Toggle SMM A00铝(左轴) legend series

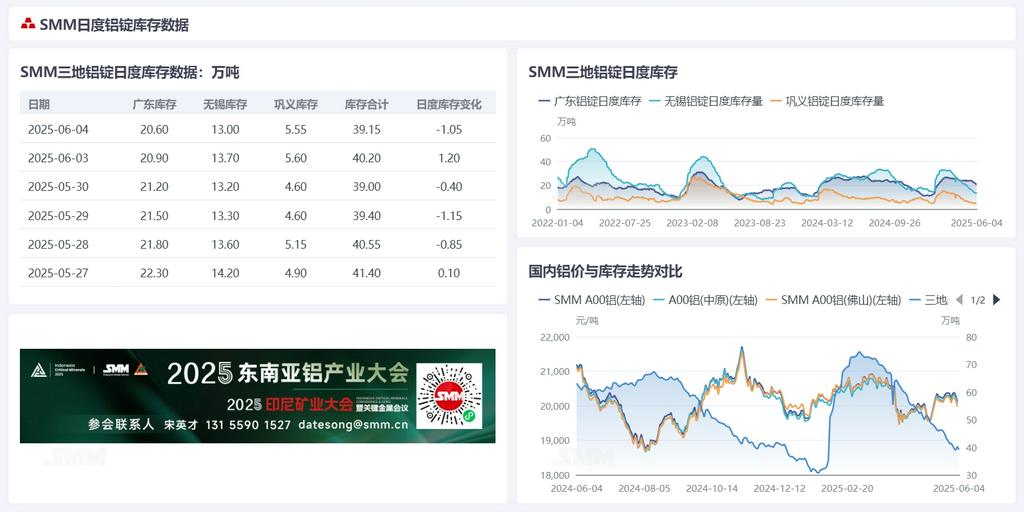click(591, 300)
